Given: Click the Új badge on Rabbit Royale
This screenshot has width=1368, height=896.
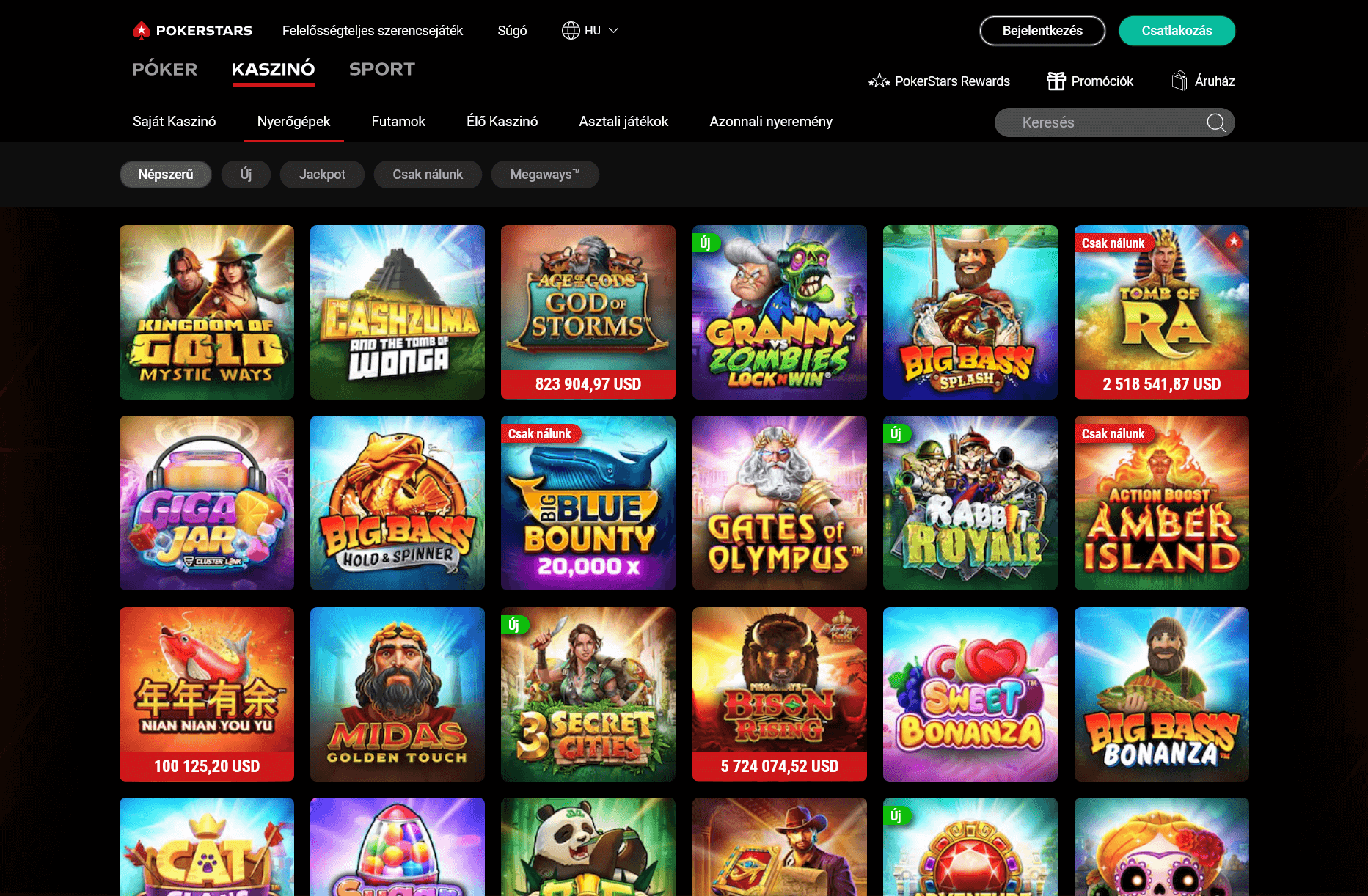Looking at the screenshot, I should (896, 434).
